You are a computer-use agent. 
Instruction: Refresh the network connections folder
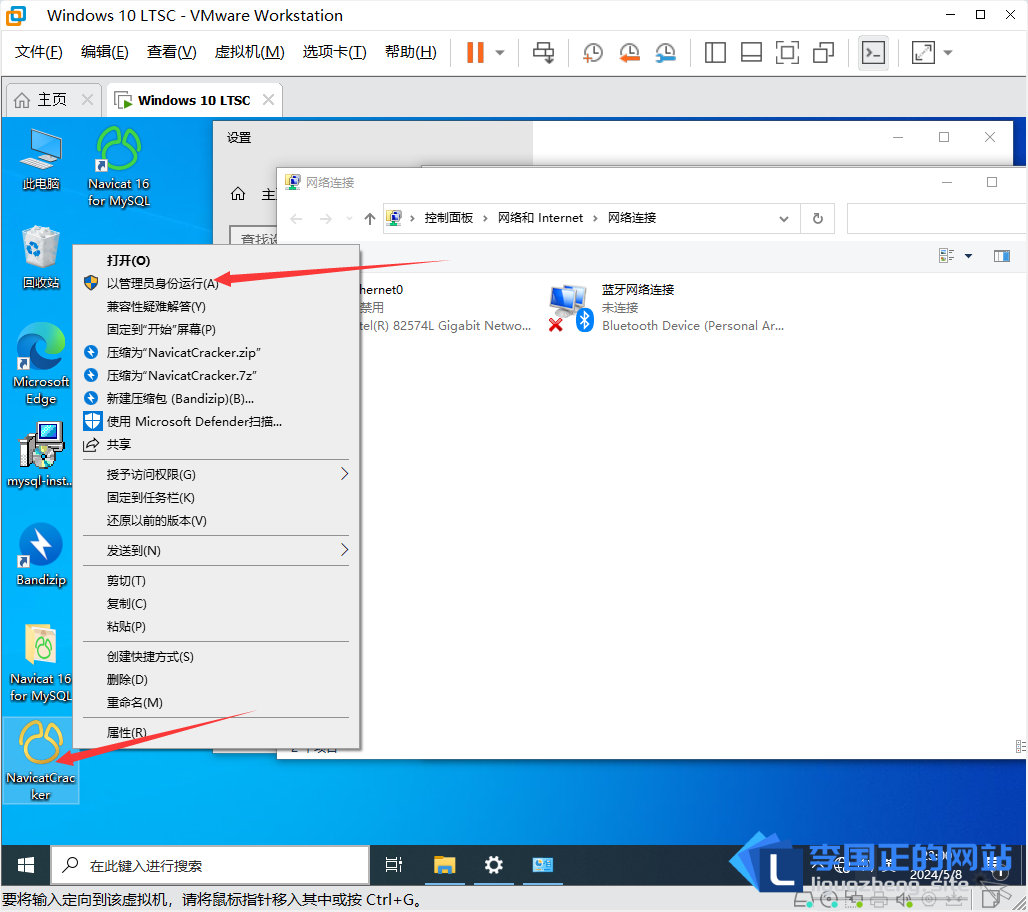(x=818, y=218)
